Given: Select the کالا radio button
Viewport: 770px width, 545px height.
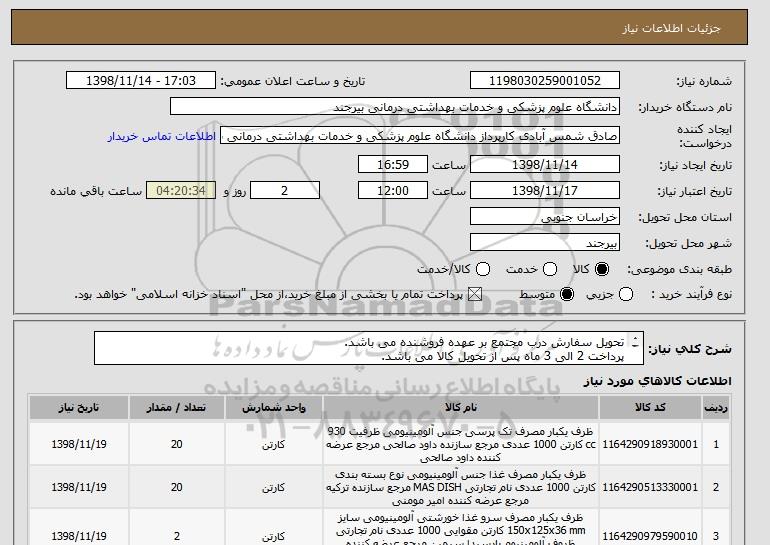Looking at the screenshot, I should click(x=602, y=269).
